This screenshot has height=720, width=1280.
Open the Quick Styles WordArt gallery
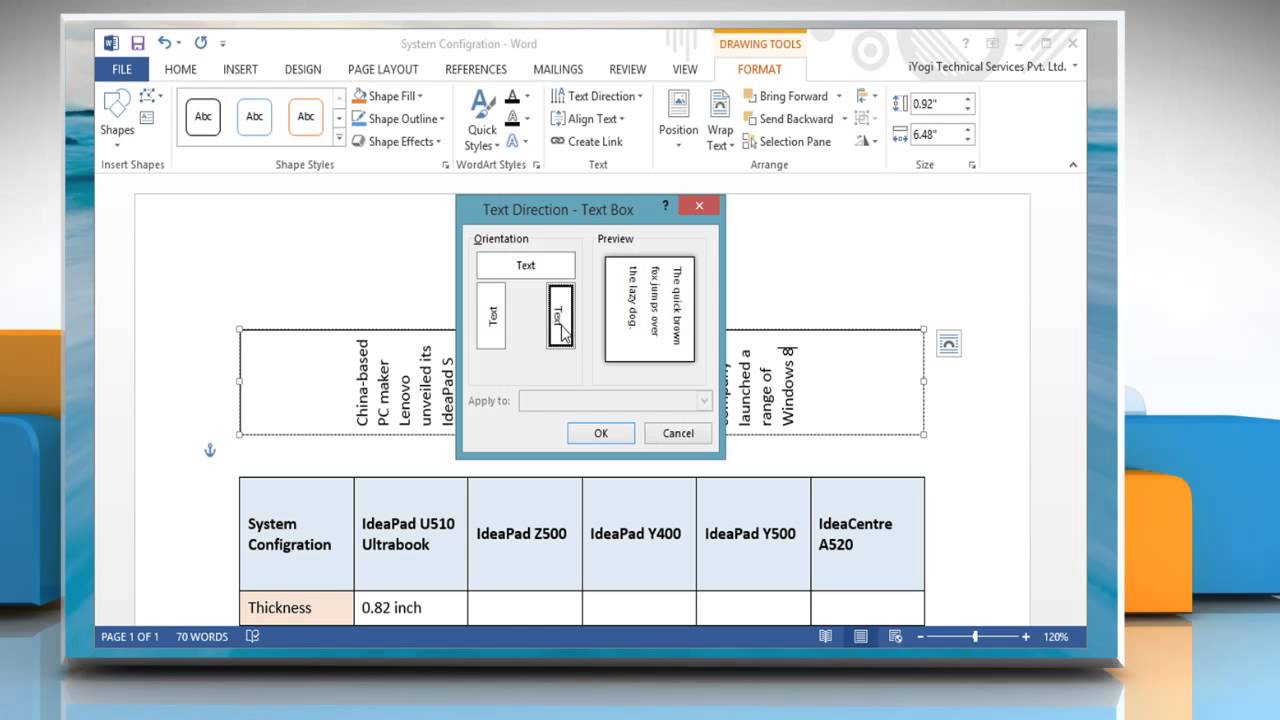pyautogui.click(x=482, y=120)
